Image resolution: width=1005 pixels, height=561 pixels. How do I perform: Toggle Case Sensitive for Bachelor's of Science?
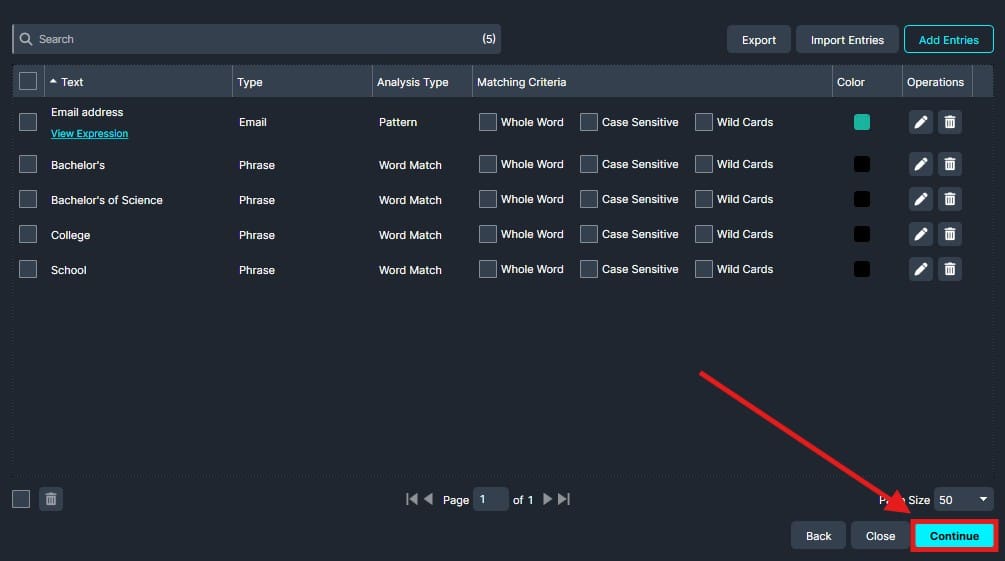589,199
